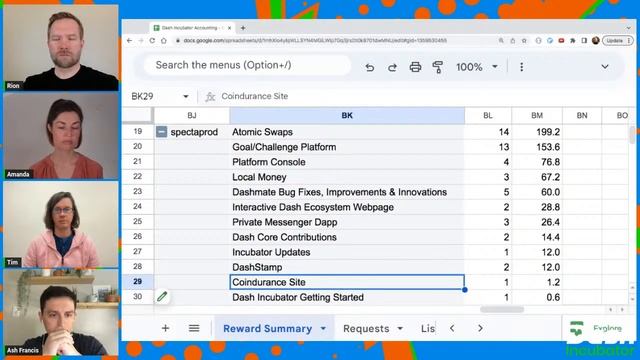This screenshot has width=640, height=360.
Task: Click the browser address bar URL
Action: pos(315,40)
